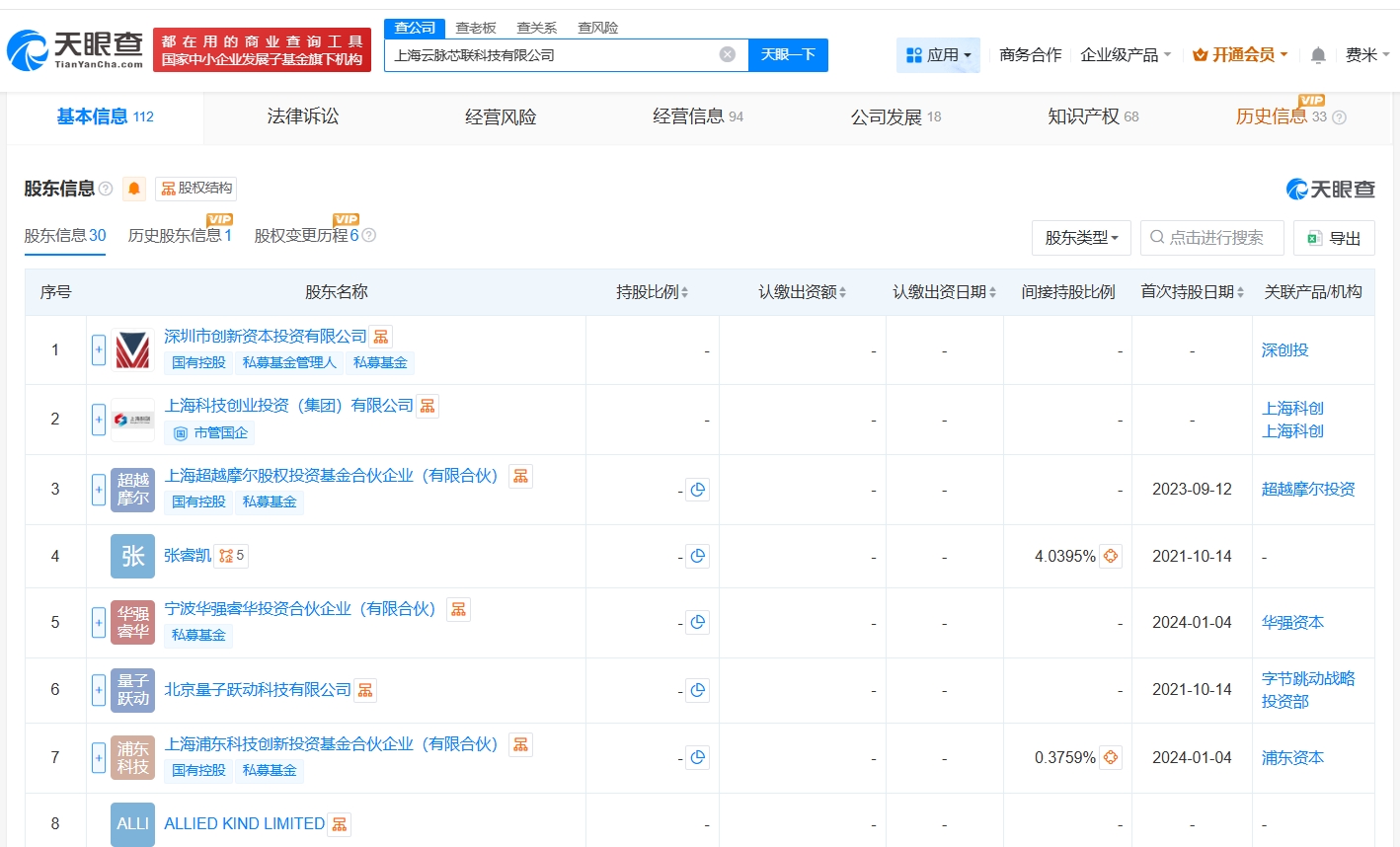Open equity structure icon for ALLIED KIND LIMITED

tap(340, 824)
